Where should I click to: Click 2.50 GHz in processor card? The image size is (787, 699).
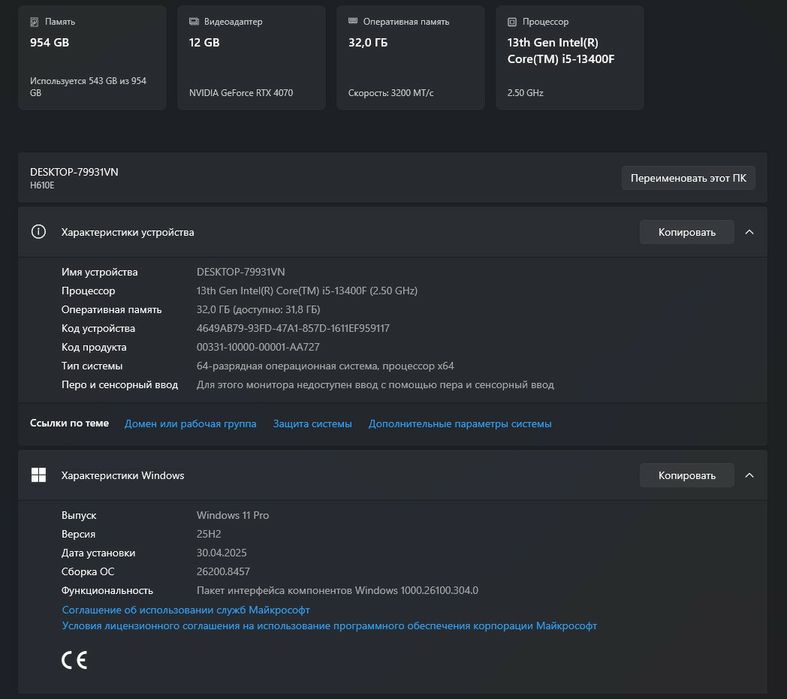pos(525,93)
